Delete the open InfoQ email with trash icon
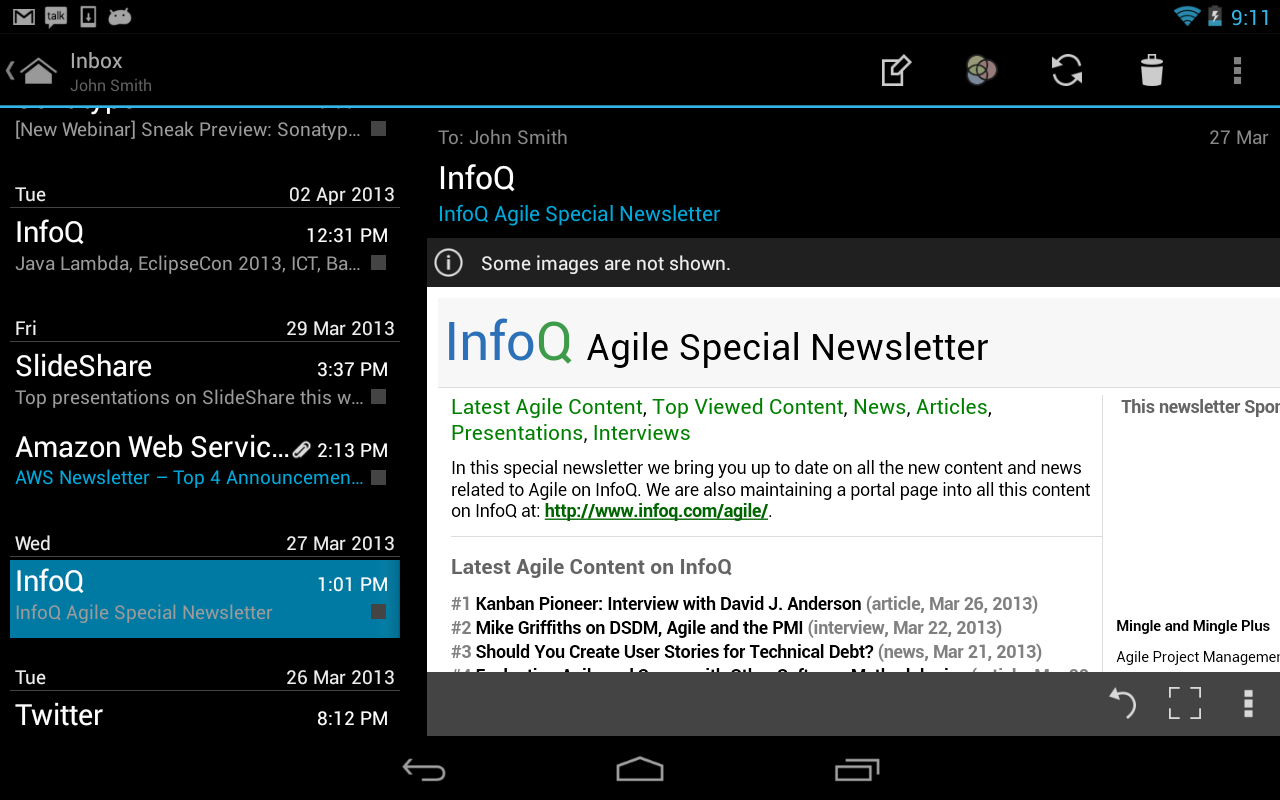Image resolution: width=1280 pixels, height=800 pixels. pos(1150,70)
